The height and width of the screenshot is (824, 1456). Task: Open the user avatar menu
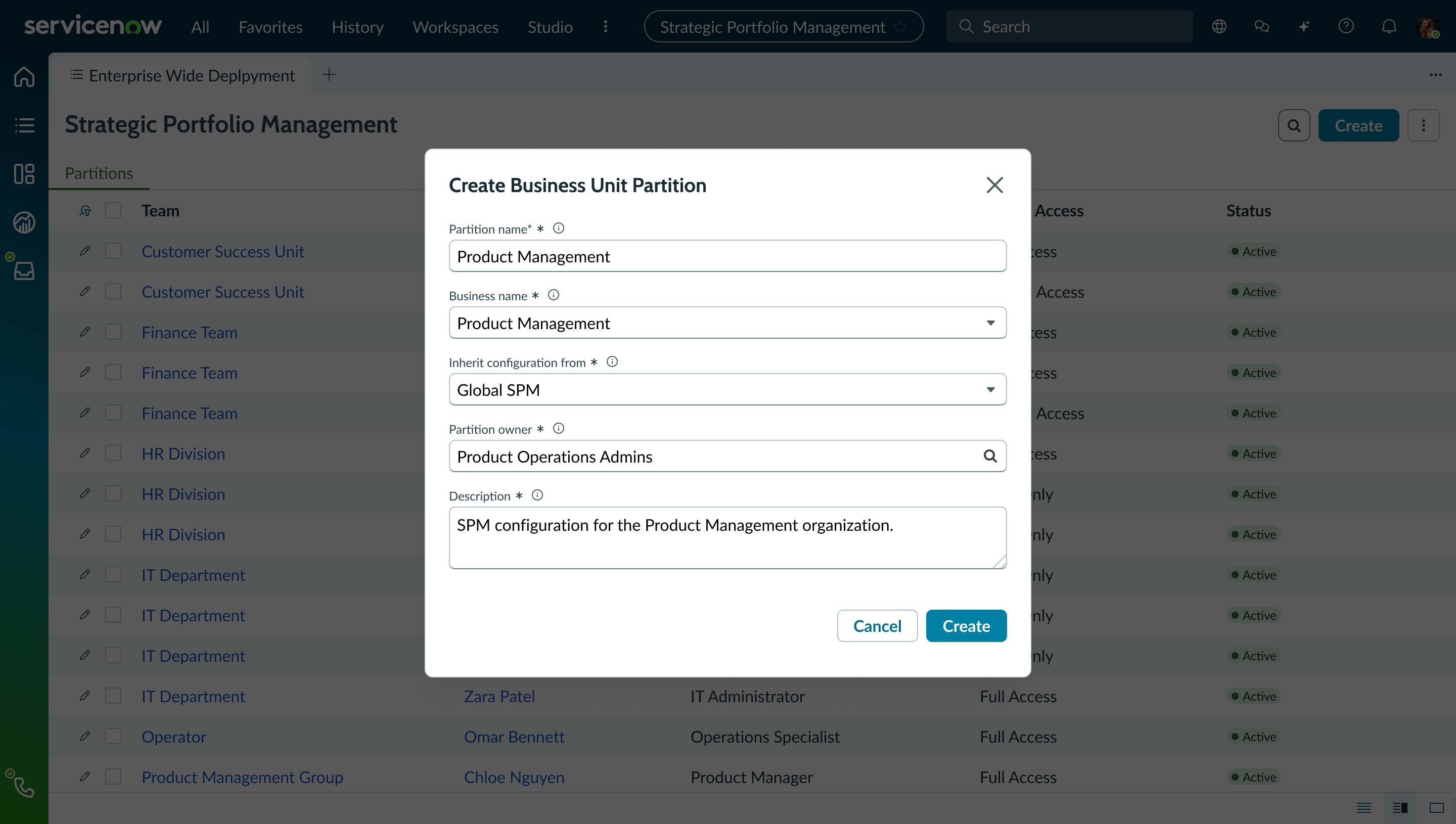(1428, 27)
